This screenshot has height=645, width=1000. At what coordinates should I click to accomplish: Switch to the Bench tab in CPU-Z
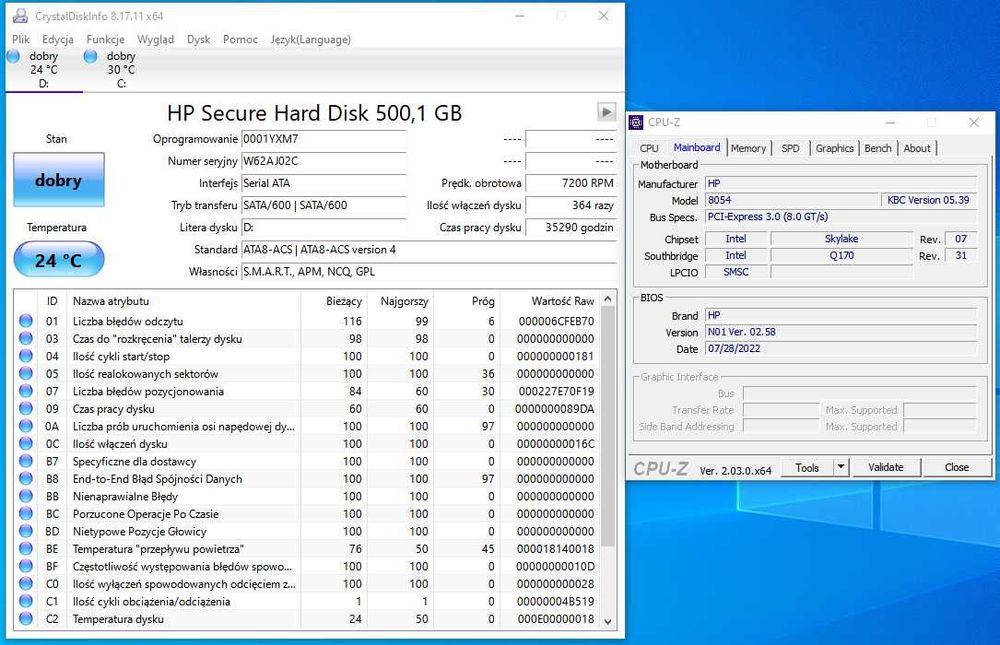878,148
